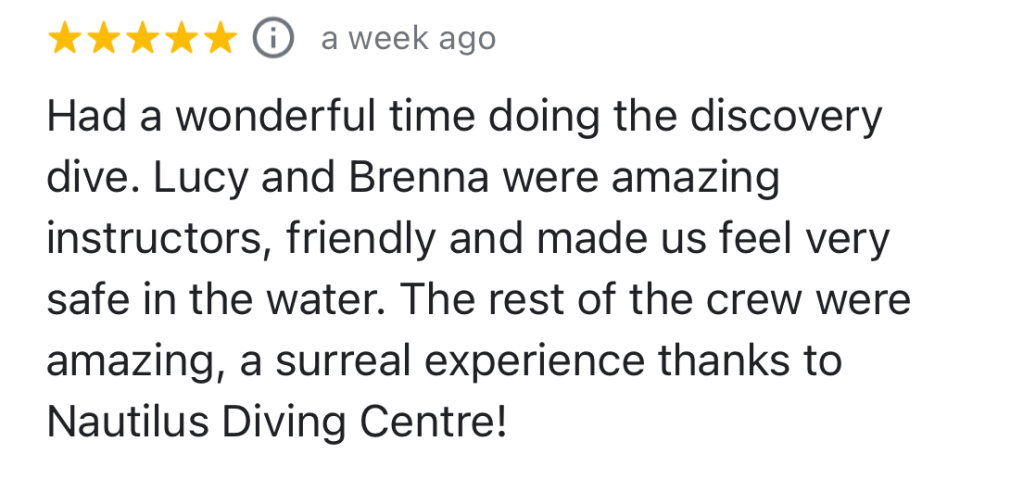Screen dimensions: 1023x492
Task: Open the review info circle icon
Action: point(273,39)
